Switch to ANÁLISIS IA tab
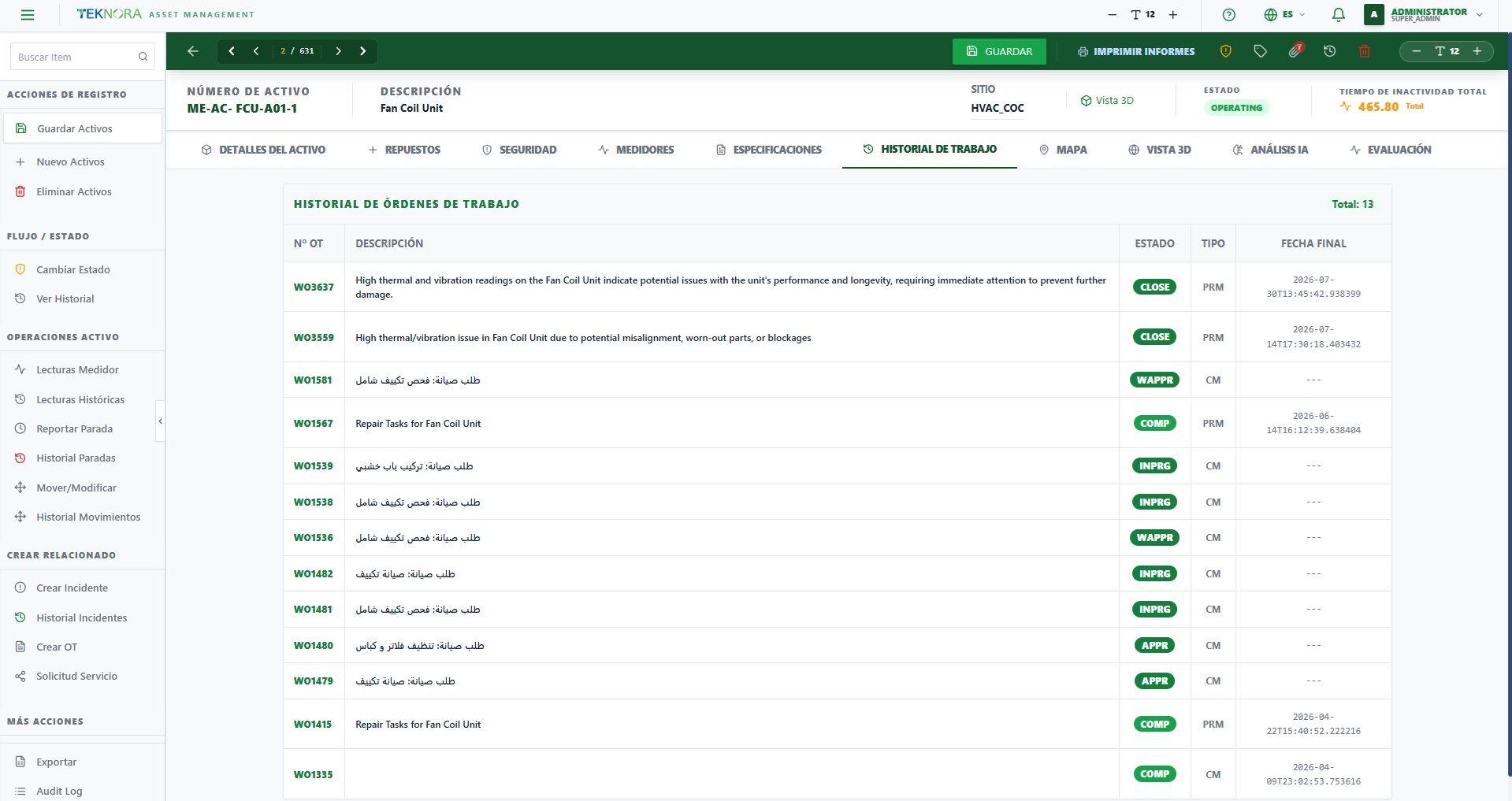This screenshot has height=801, width=1512. 1270,150
